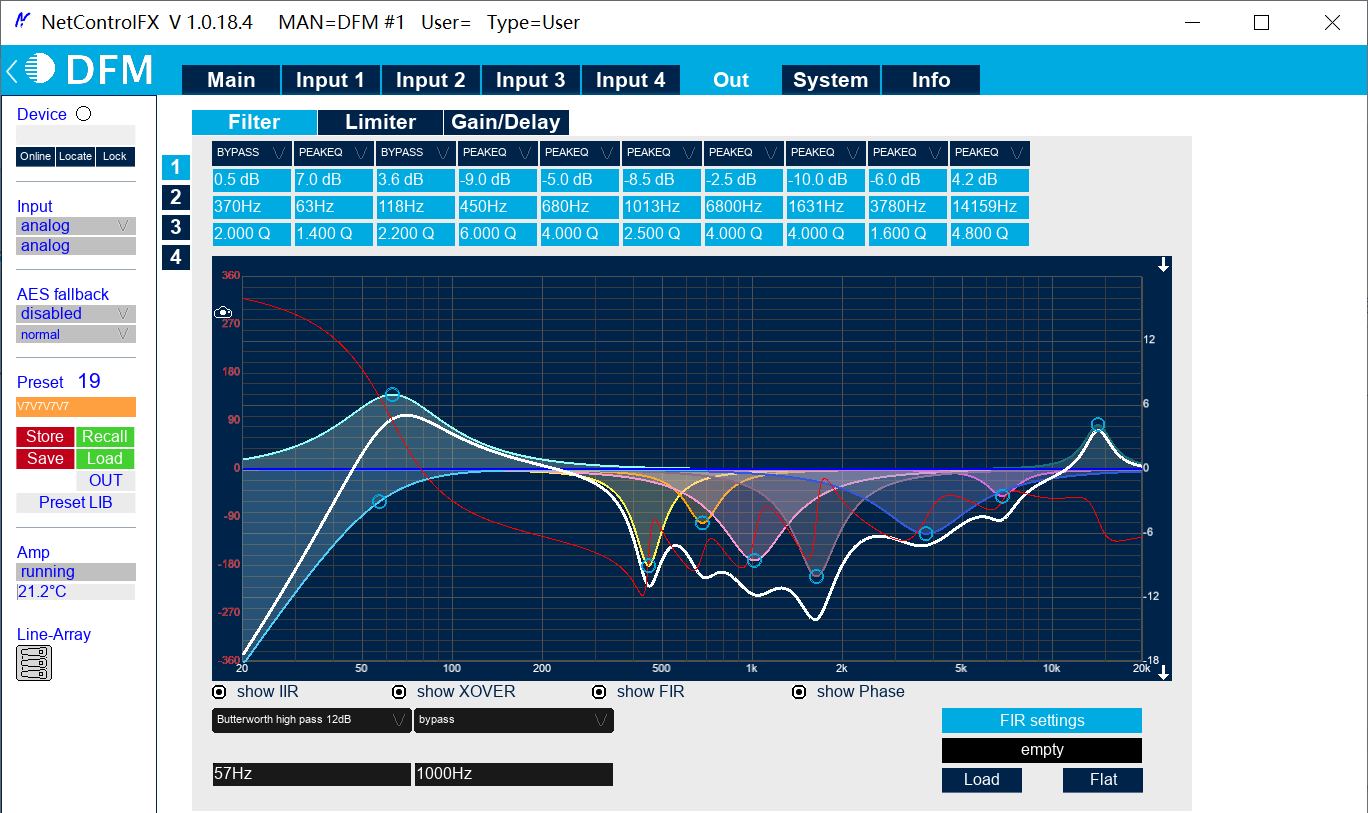Click the down arrow at graph bottom-right

[1163, 673]
